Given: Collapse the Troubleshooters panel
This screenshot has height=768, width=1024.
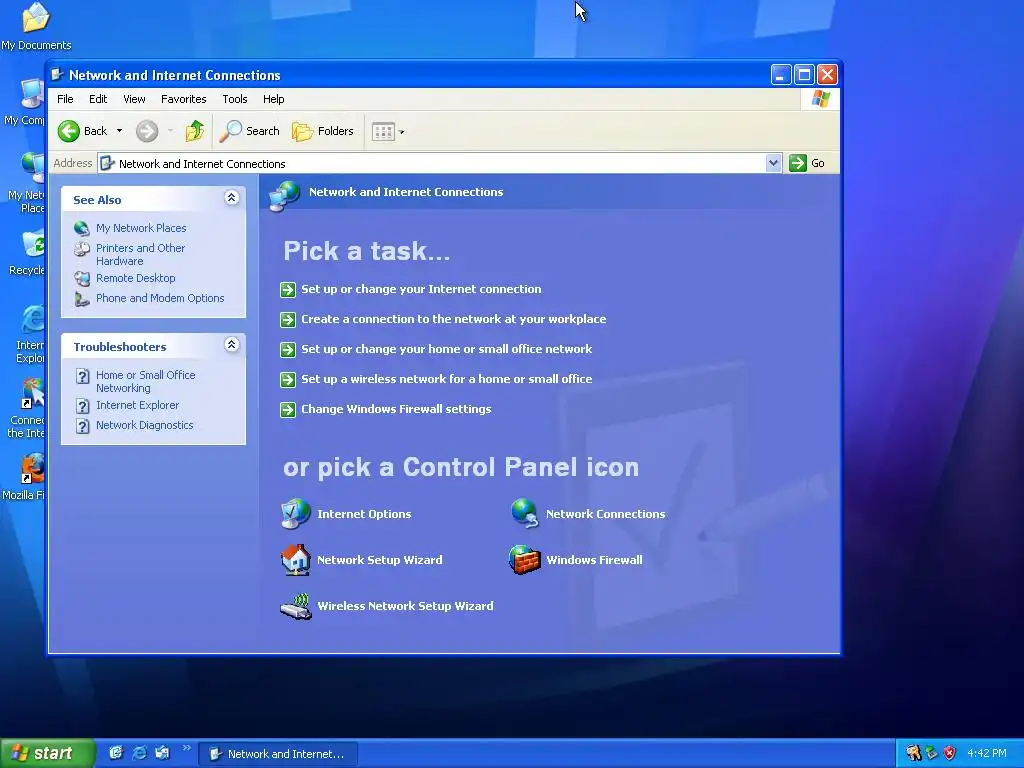Looking at the screenshot, I should pyautogui.click(x=231, y=344).
